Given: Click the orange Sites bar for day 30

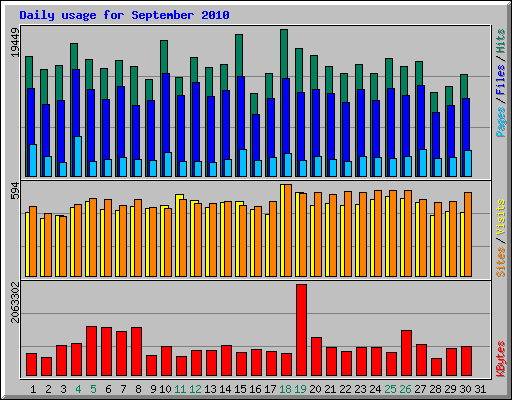Looking at the screenshot, I should tap(468, 234).
